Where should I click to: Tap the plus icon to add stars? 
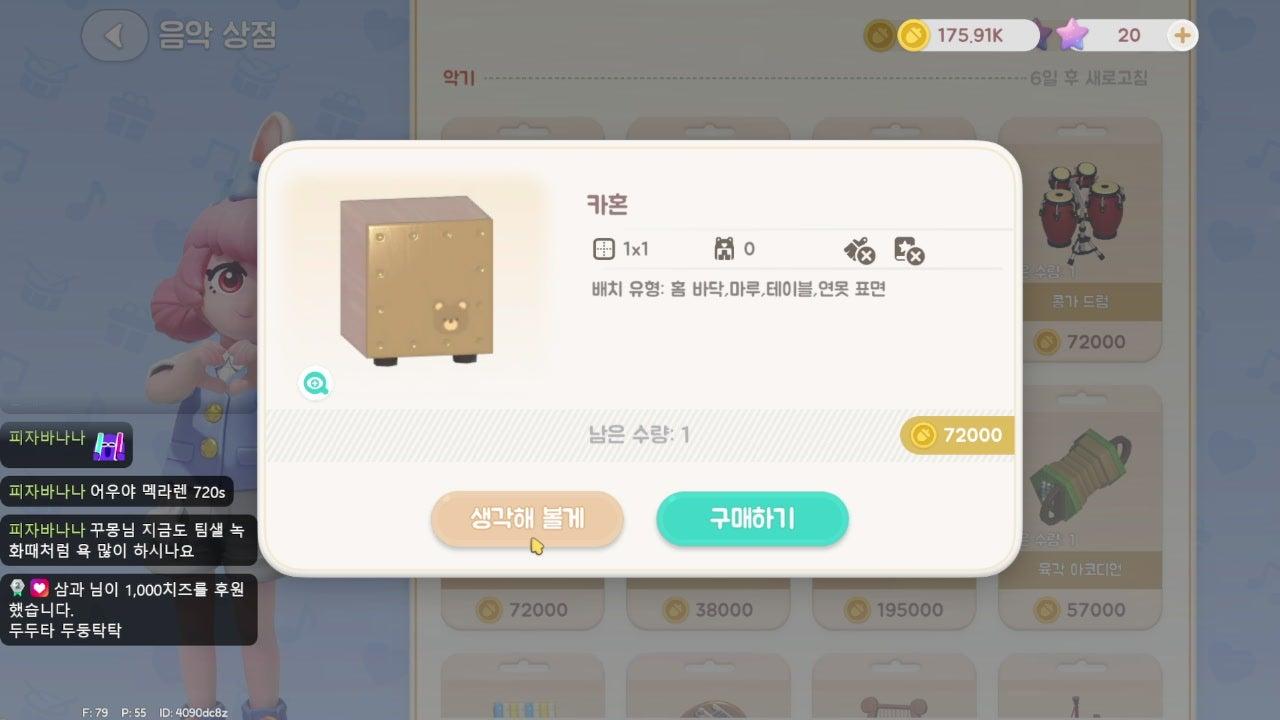(1182, 36)
